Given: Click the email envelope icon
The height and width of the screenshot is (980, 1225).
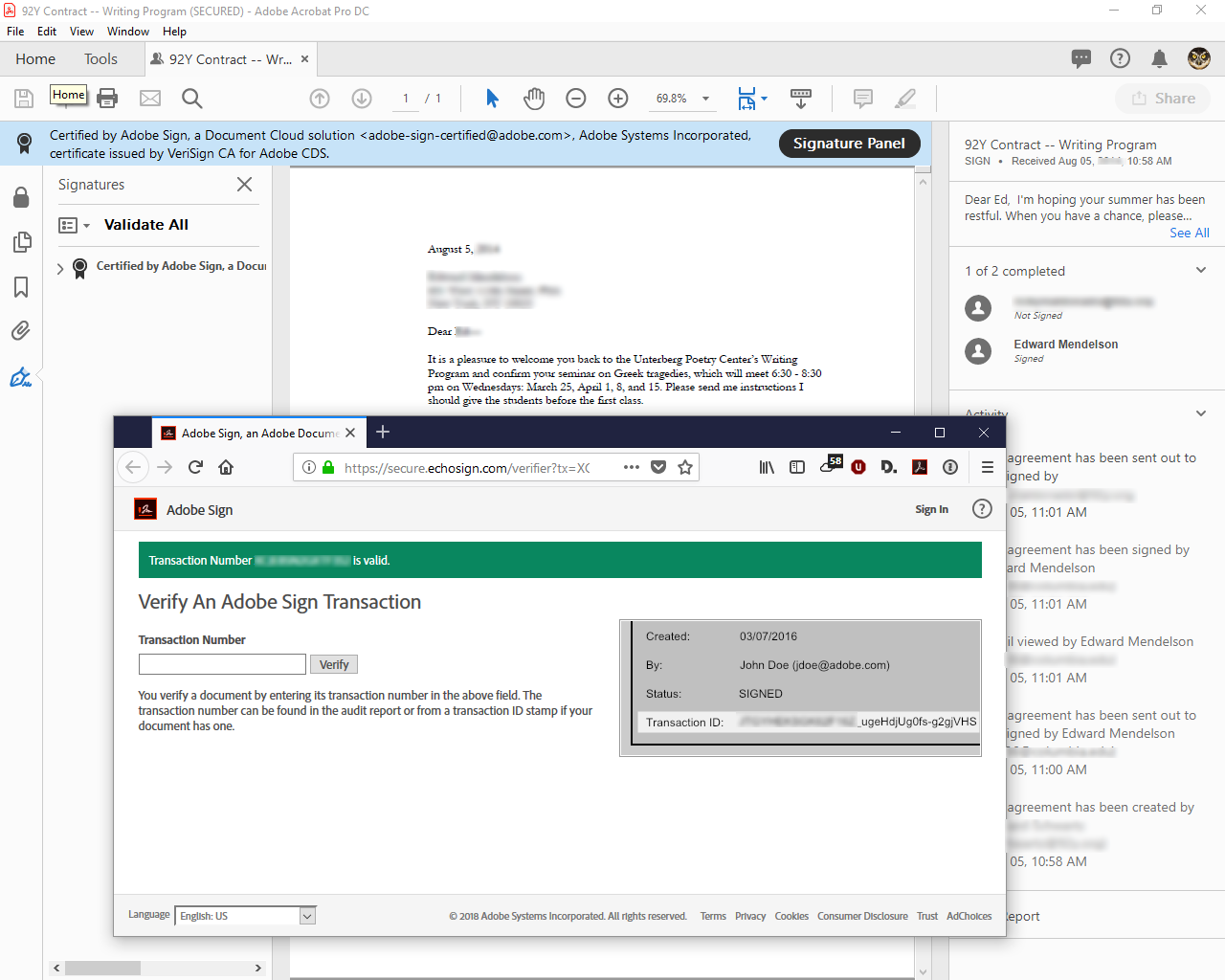Looking at the screenshot, I should pyautogui.click(x=150, y=98).
